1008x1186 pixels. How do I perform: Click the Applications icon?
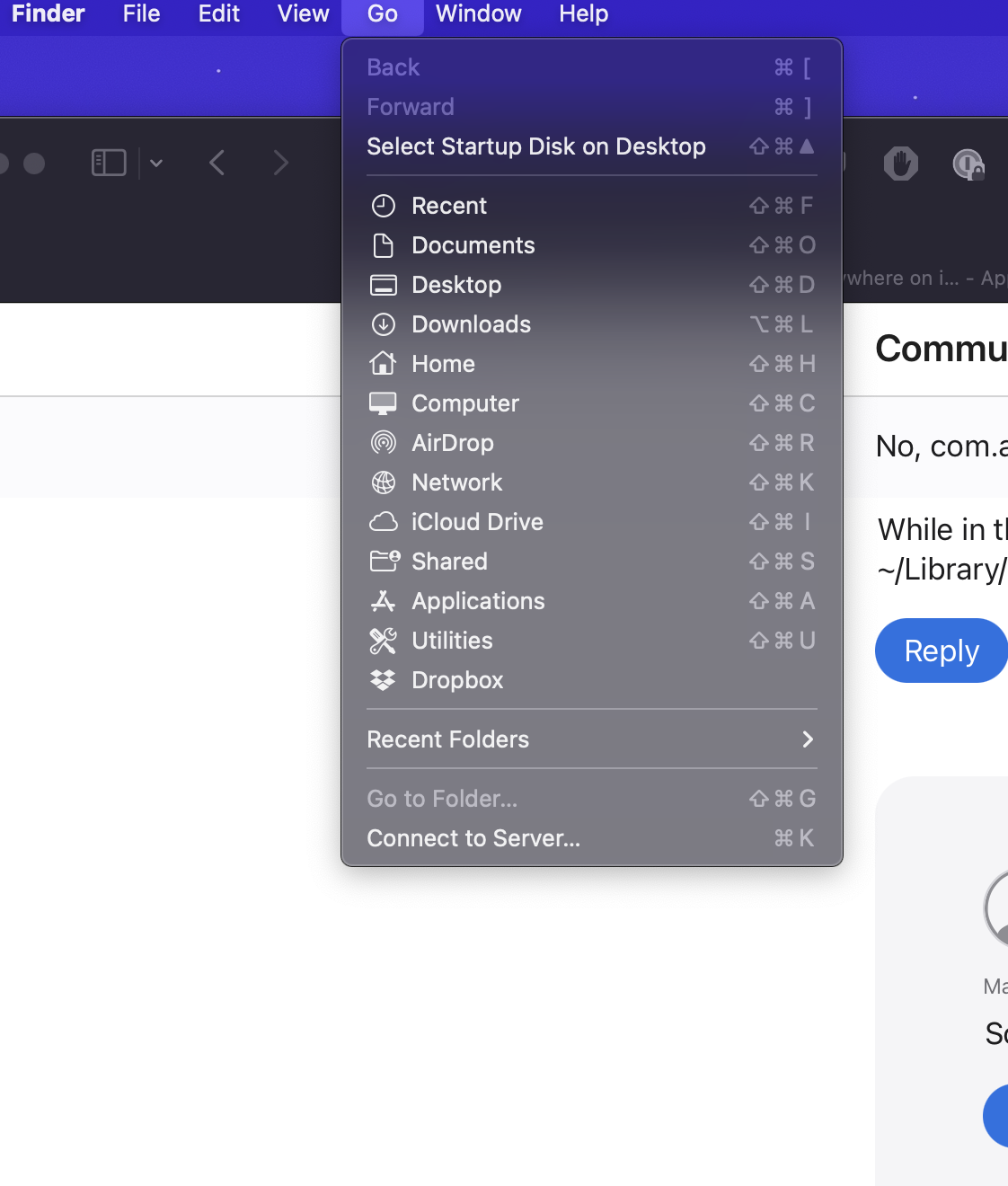pyautogui.click(x=384, y=601)
